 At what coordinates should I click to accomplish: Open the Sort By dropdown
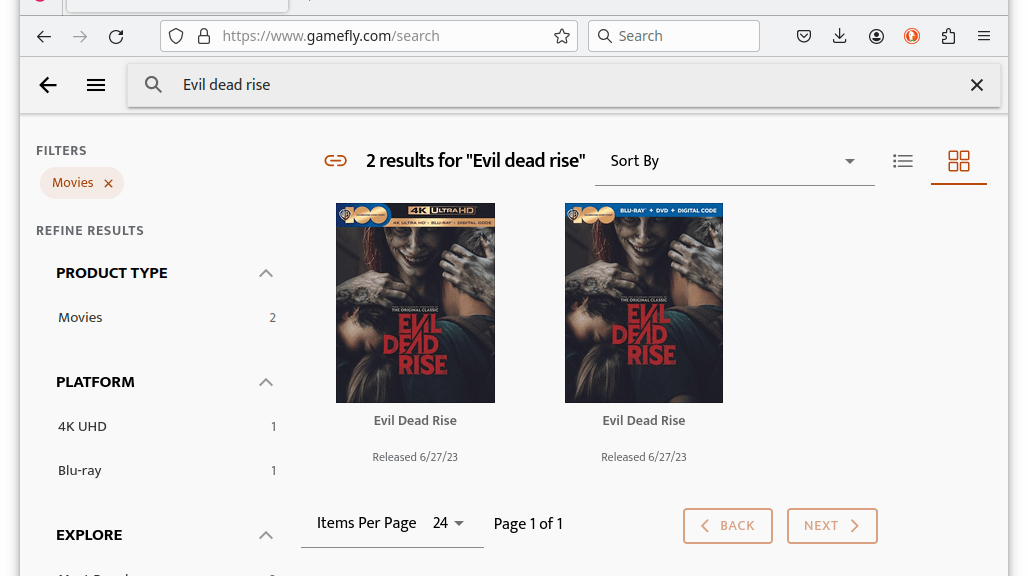point(734,161)
